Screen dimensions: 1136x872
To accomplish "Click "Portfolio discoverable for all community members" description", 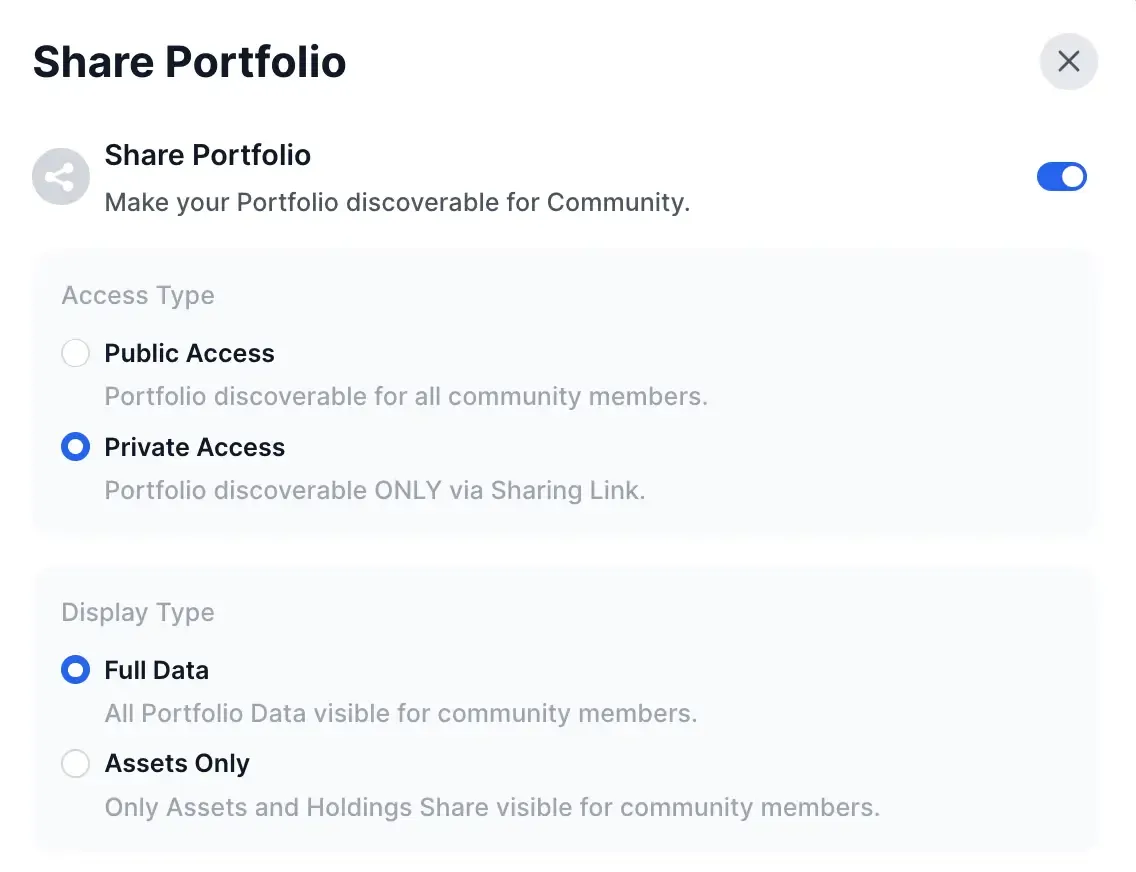I will [x=406, y=396].
